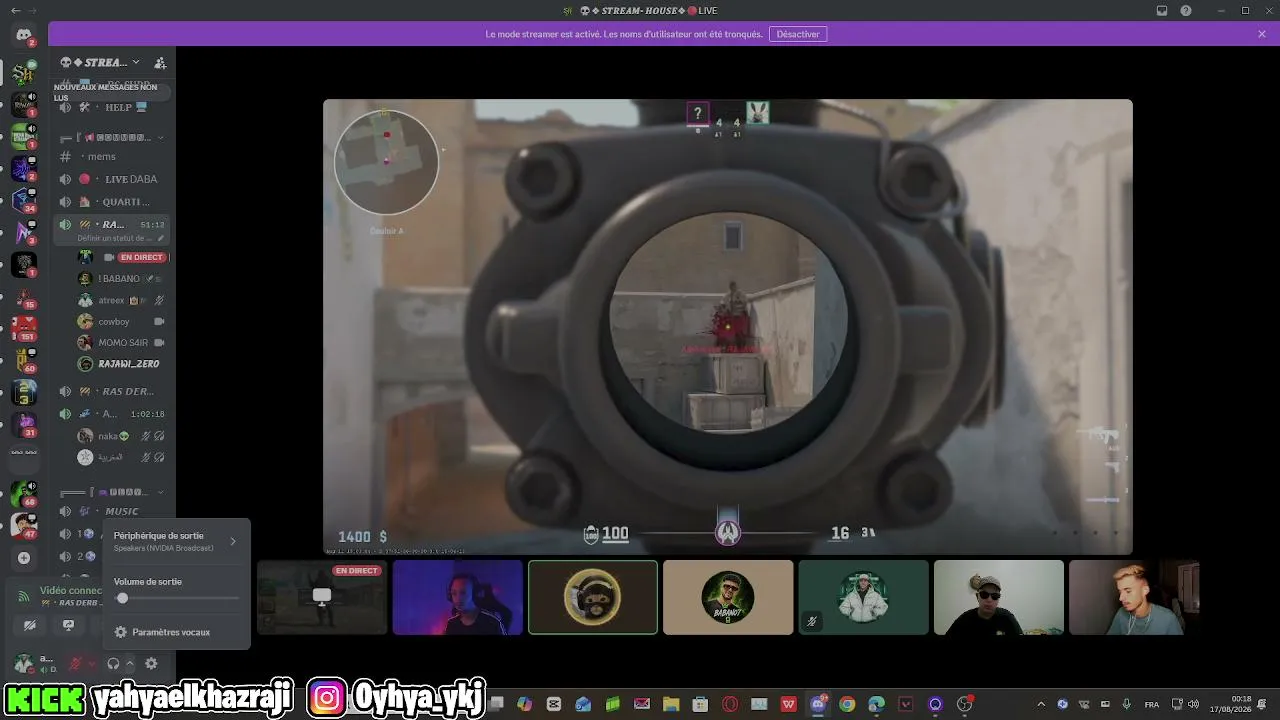Open microphone options arrow next to mute

click(x=91, y=664)
